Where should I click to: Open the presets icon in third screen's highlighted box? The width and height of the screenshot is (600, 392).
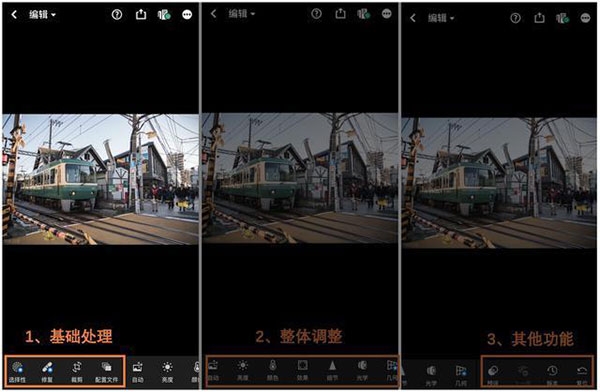click(493, 374)
